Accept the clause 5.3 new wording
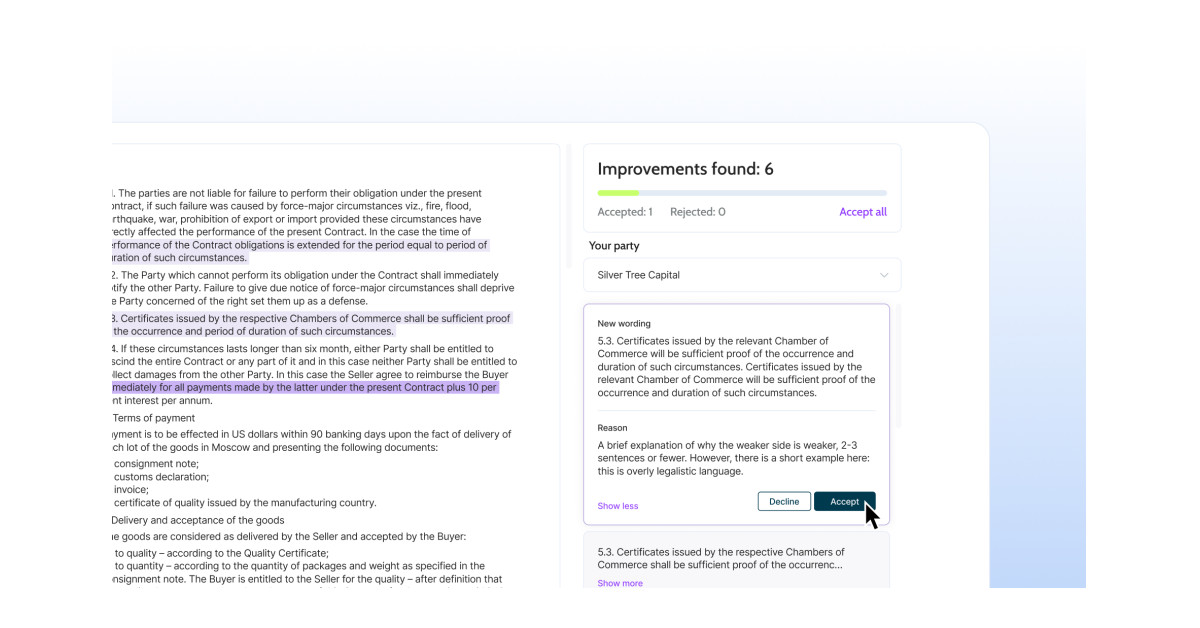The height and width of the screenshot is (628, 1200). pyautogui.click(x=845, y=501)
